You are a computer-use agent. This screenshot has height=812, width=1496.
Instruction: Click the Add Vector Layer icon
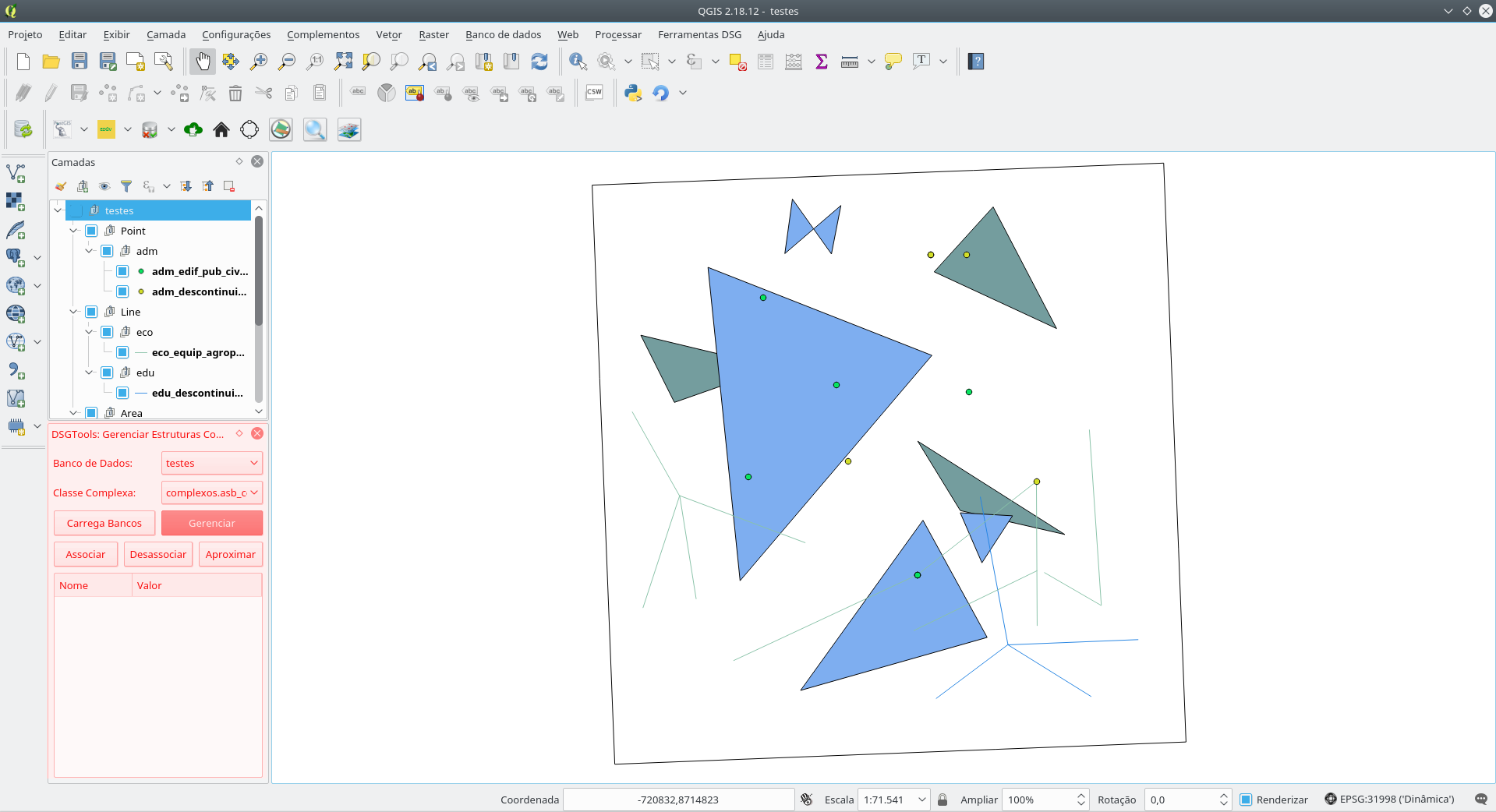[x=16, y=173]
